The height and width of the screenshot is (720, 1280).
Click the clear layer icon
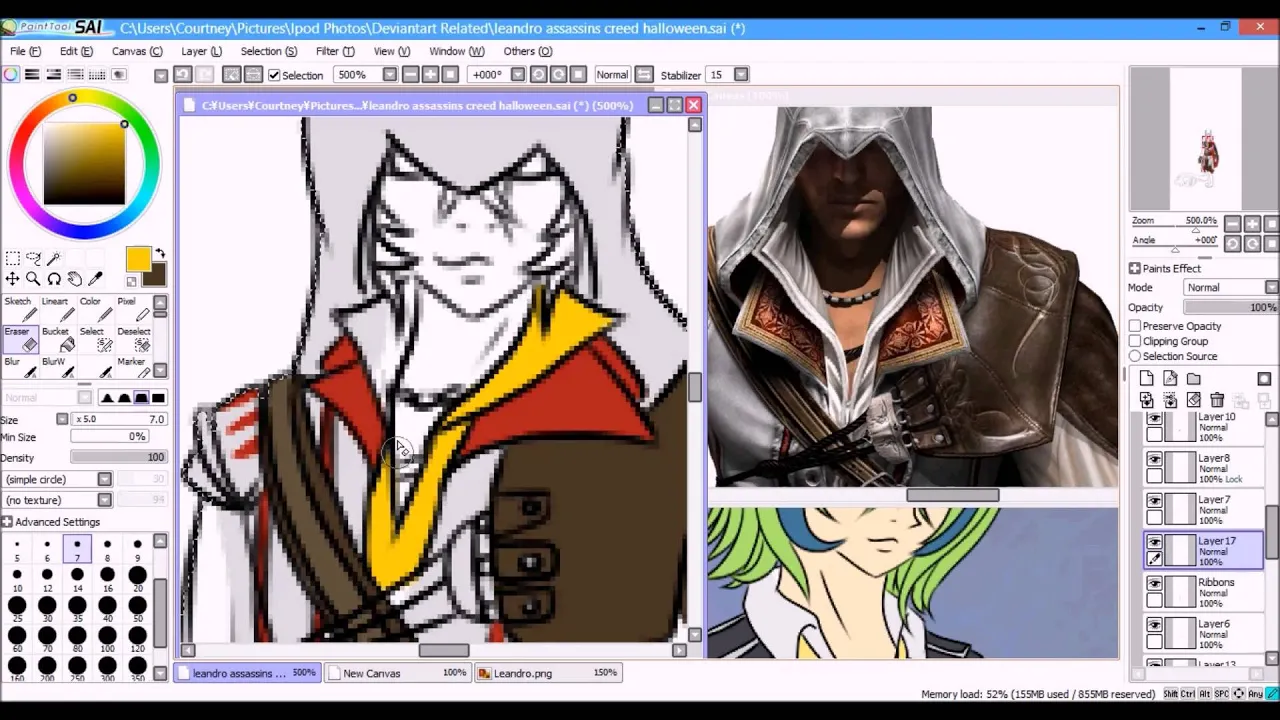pyautogui.click(x=1193, y=400)
